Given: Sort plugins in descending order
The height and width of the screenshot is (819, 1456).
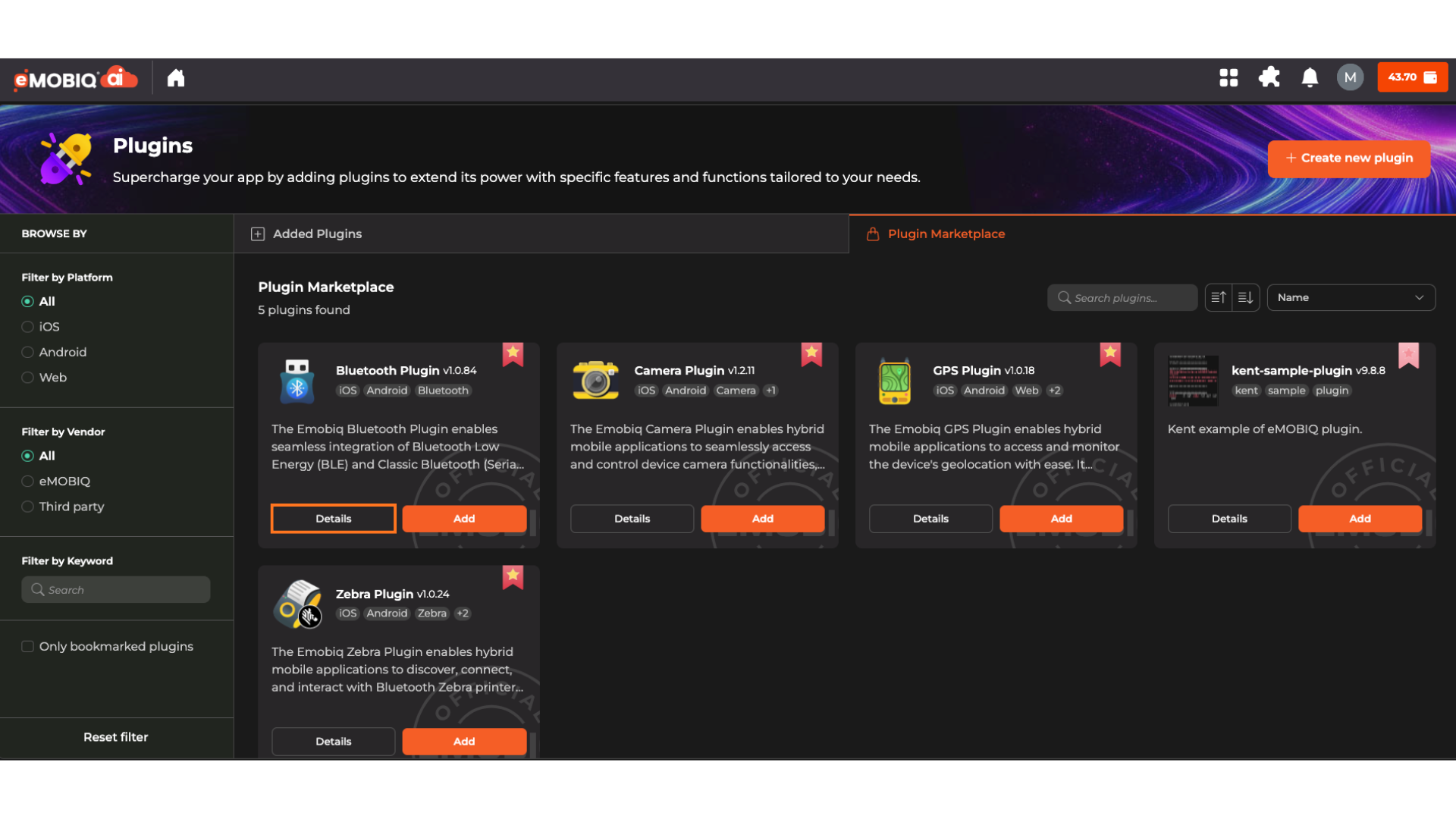Looking at the screenshot, I should [1246, 297].
